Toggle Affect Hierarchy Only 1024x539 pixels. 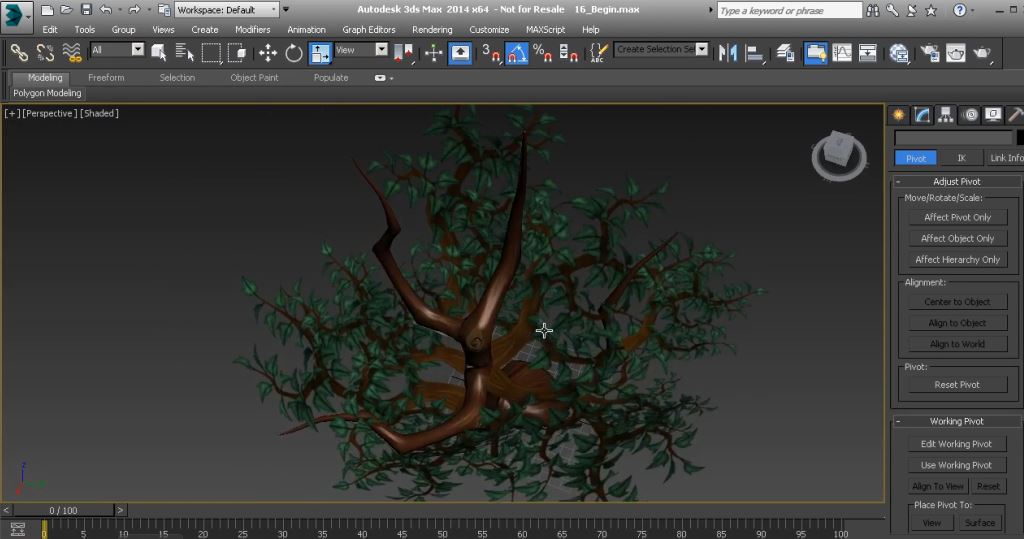click(x=957, y=259)
